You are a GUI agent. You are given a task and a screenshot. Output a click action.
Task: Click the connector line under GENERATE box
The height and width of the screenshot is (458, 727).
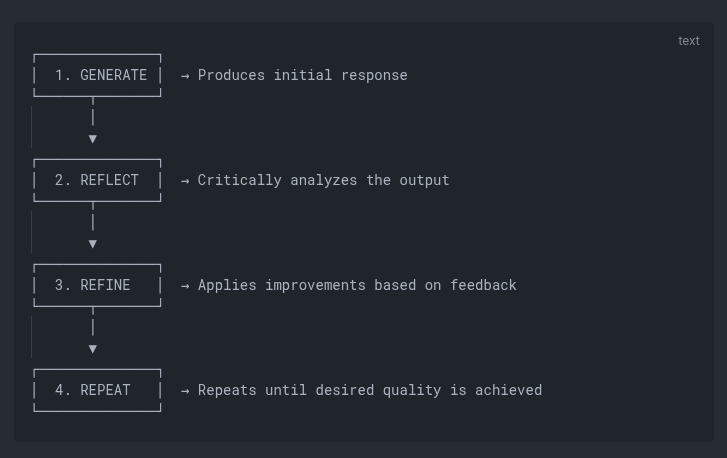pos(93,114)
